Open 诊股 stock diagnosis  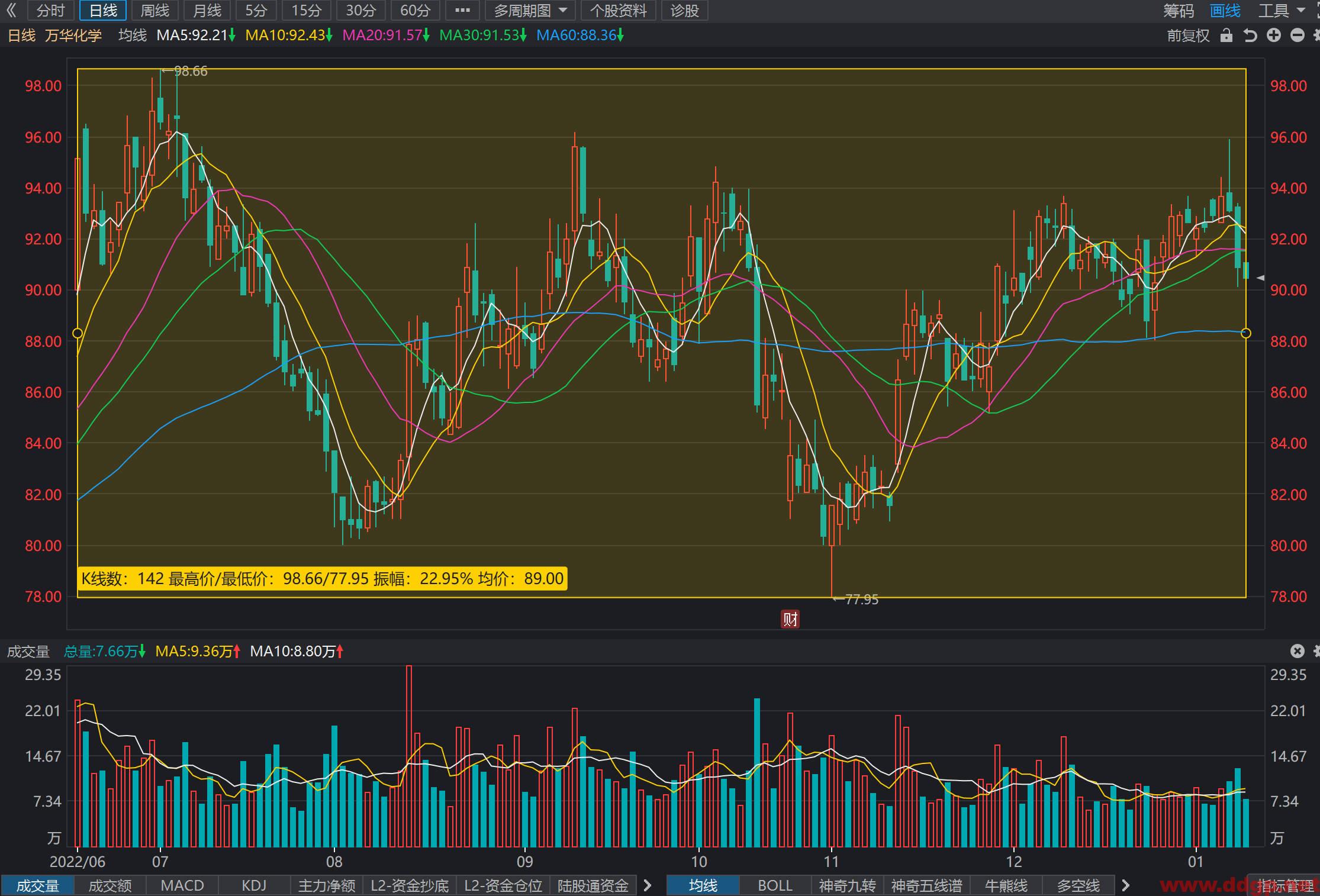[685, 11]
